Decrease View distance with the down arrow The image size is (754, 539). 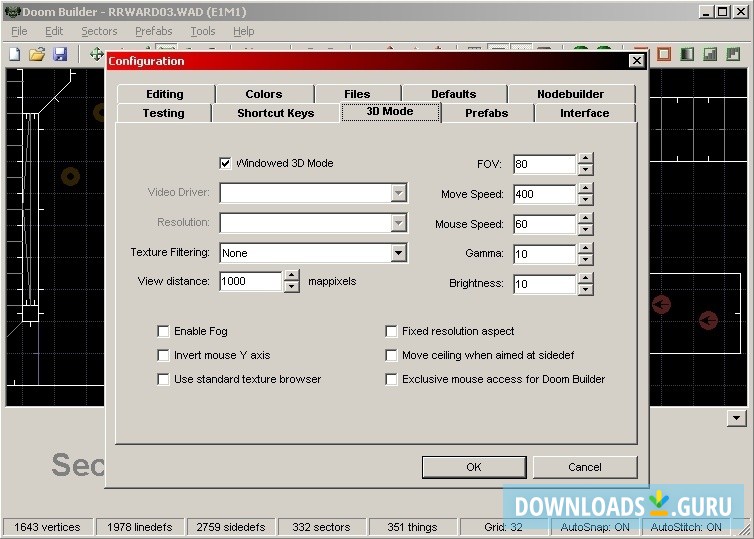pos(291,287)
